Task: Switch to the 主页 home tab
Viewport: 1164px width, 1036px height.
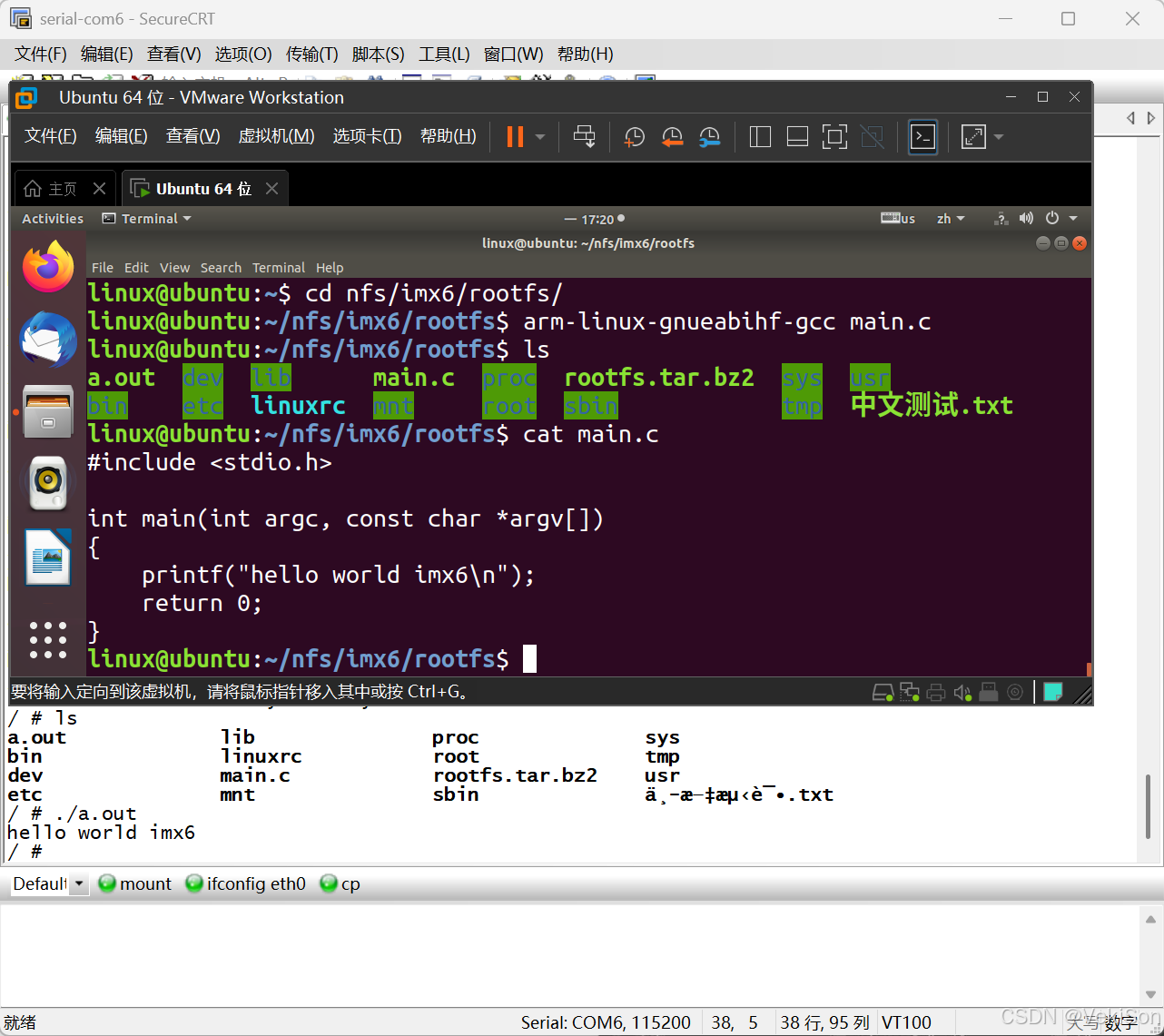Action: pos(53,189)
